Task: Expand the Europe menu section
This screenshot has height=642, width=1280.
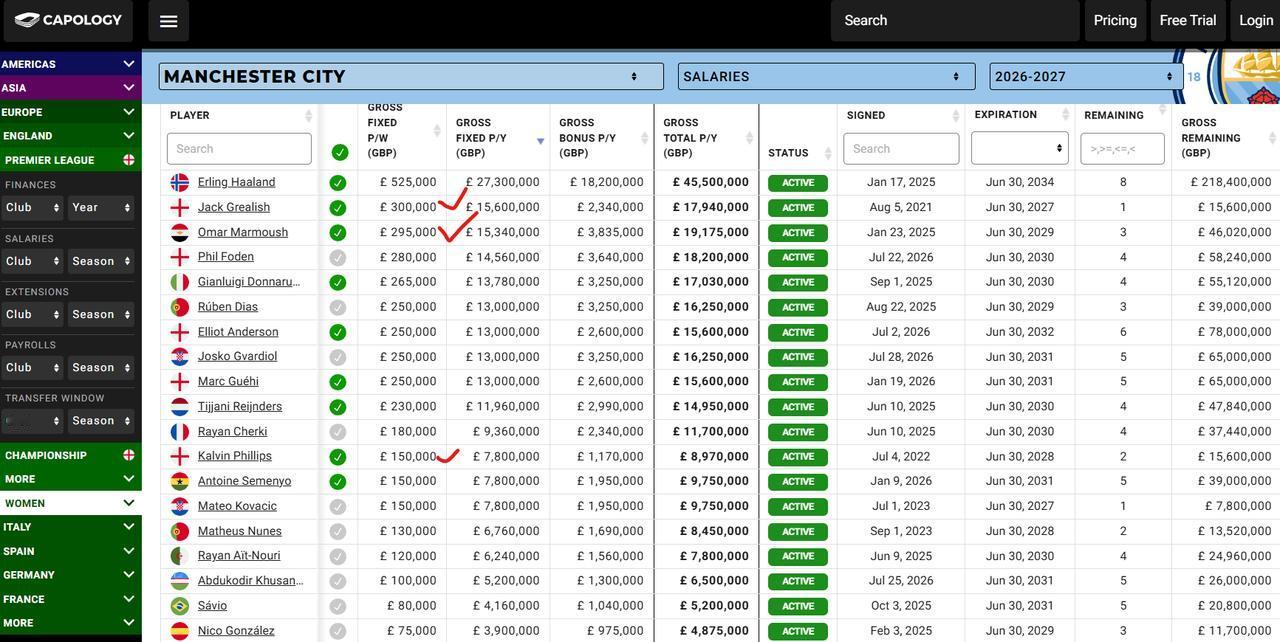Action: [70, 112]
